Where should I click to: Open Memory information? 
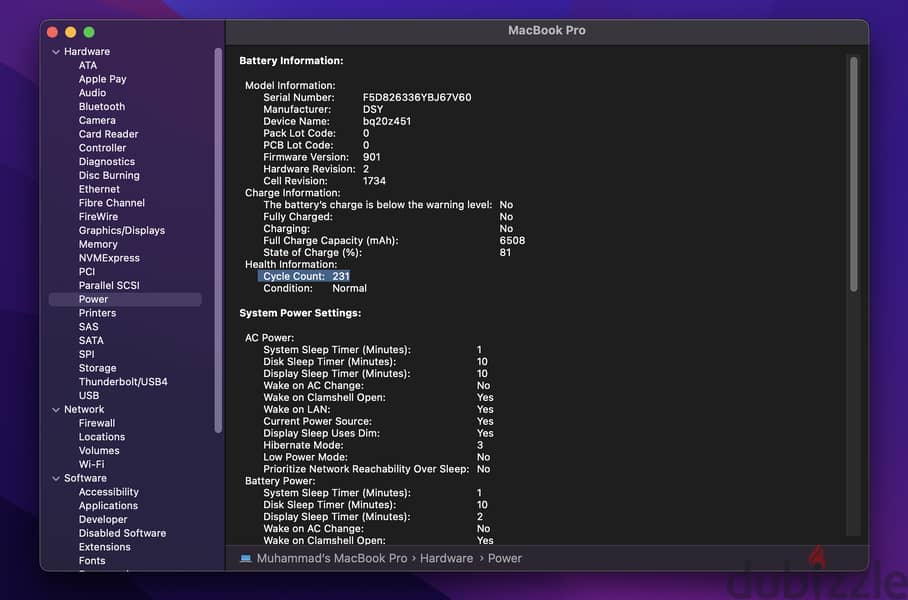click(98, 244)
